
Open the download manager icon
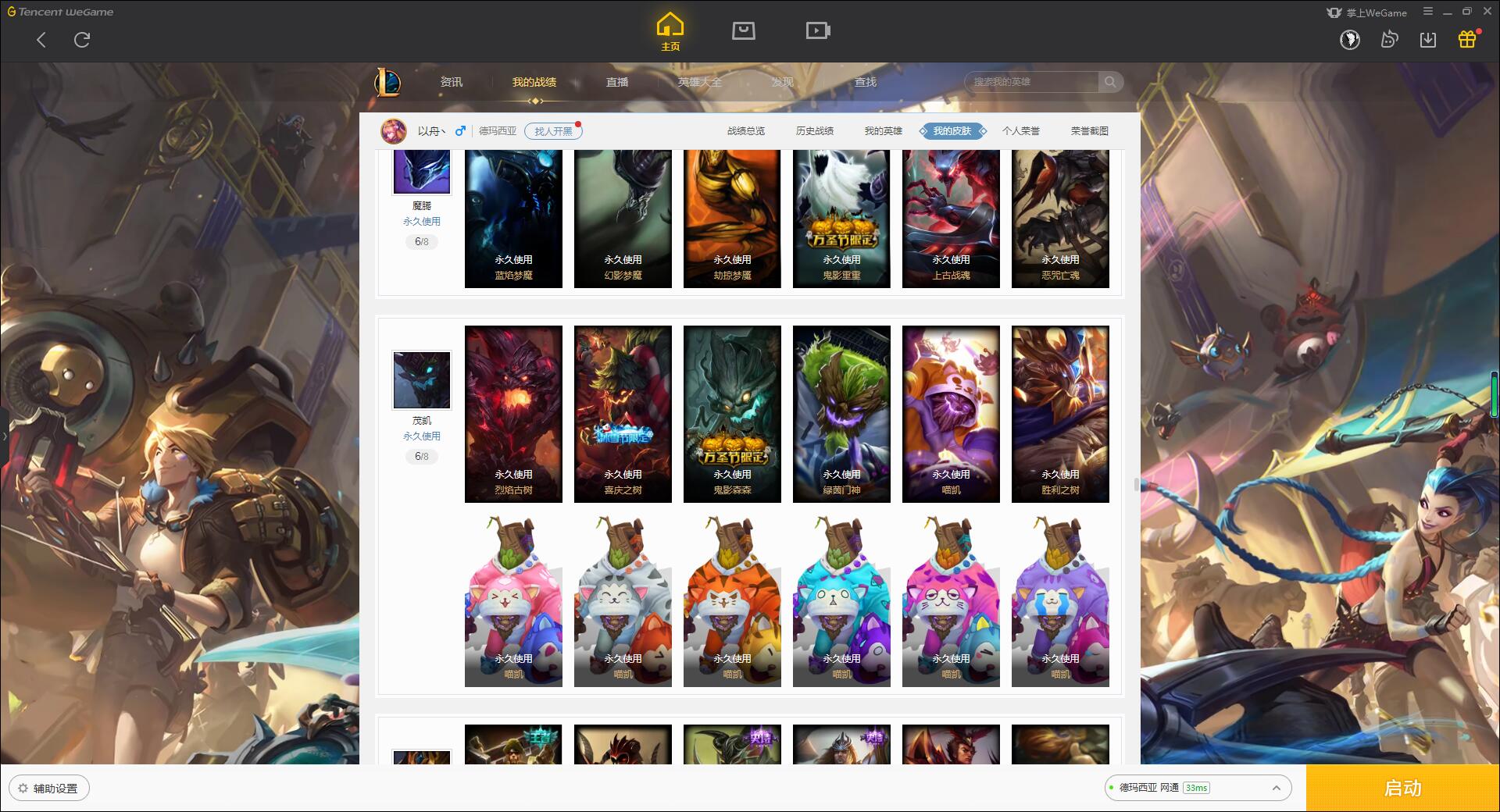tap(1428, 39)
